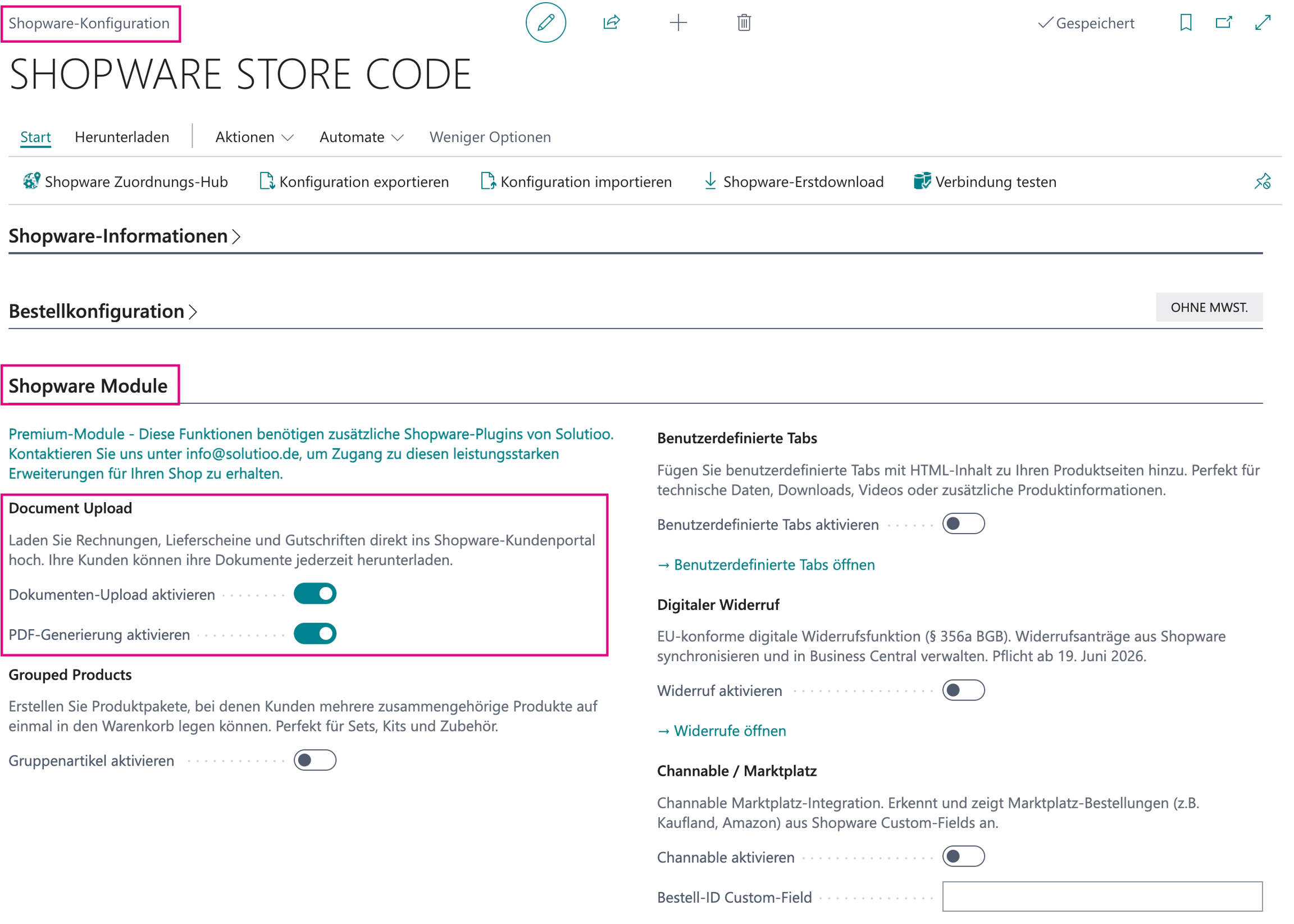Click the Gespeichert status indicator
This screenshot has width=1294, height=924.
tap(1085, 24)
